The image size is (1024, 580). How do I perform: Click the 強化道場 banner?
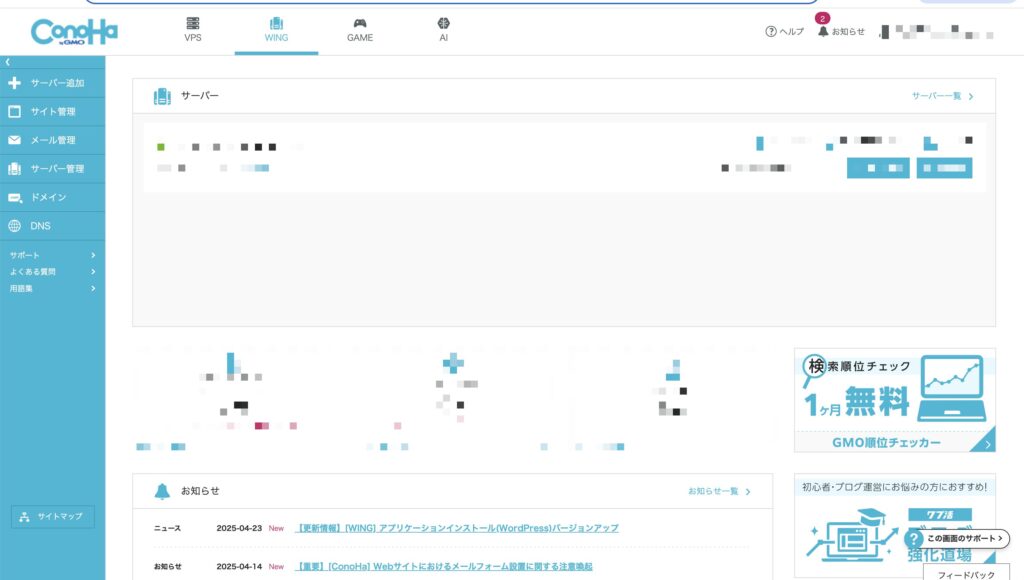click(x=895, y=526)
